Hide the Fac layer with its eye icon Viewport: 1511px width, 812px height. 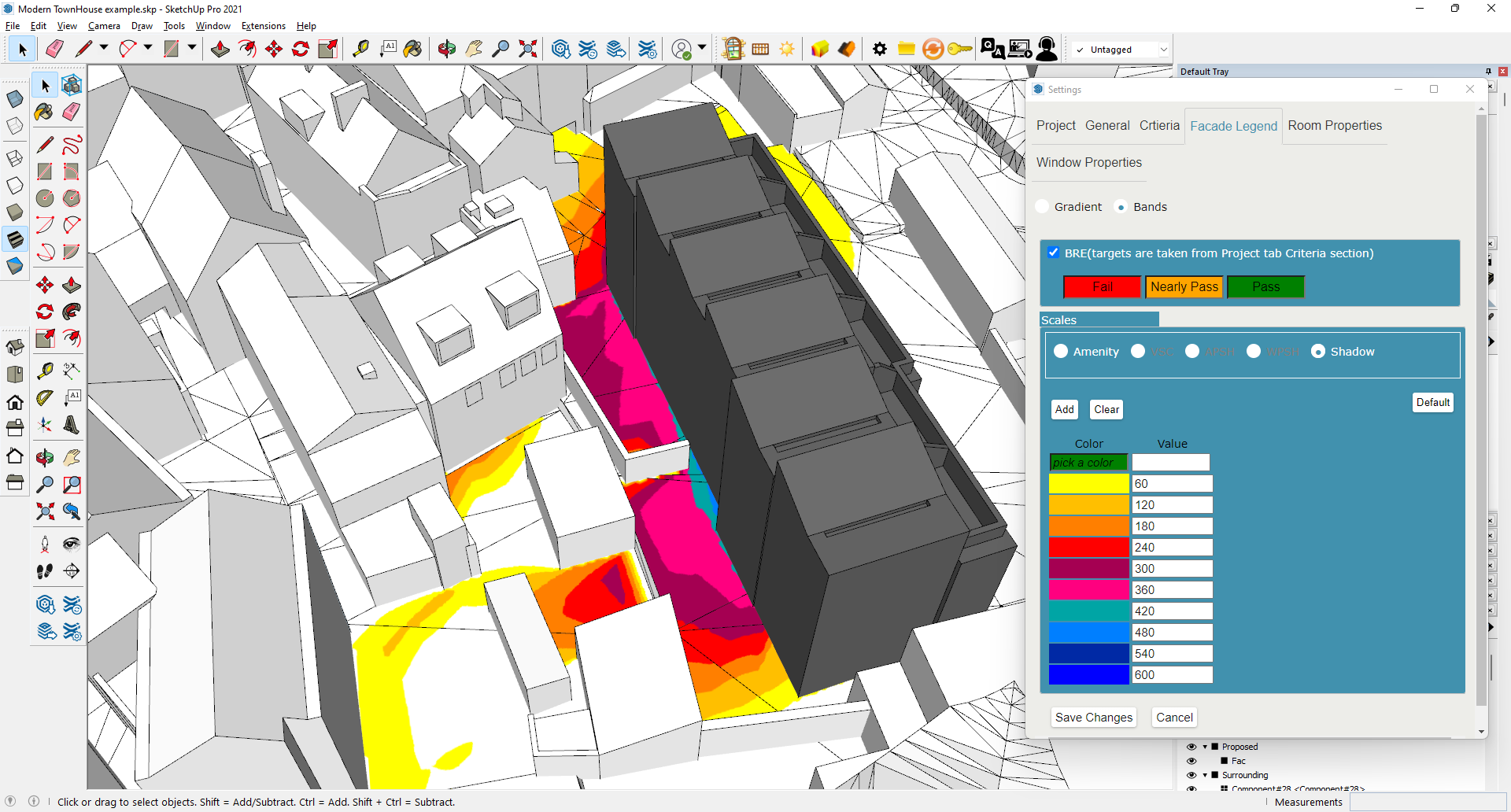click(x=1191, y=761)
